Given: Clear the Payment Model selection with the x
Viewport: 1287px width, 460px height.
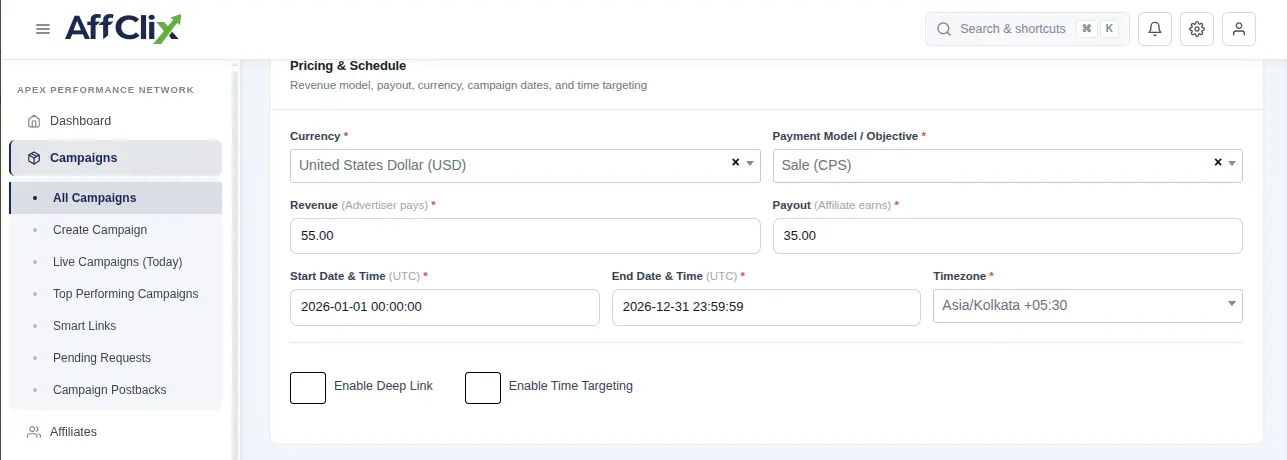Looking at the screenshot, I should [x=1217, y=162].
